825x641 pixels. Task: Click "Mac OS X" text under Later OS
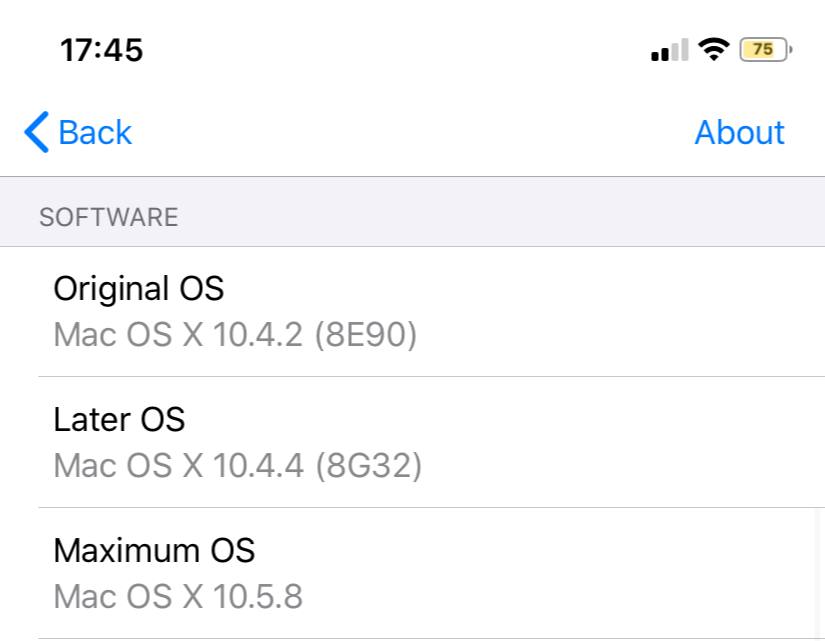coord(128,465)
